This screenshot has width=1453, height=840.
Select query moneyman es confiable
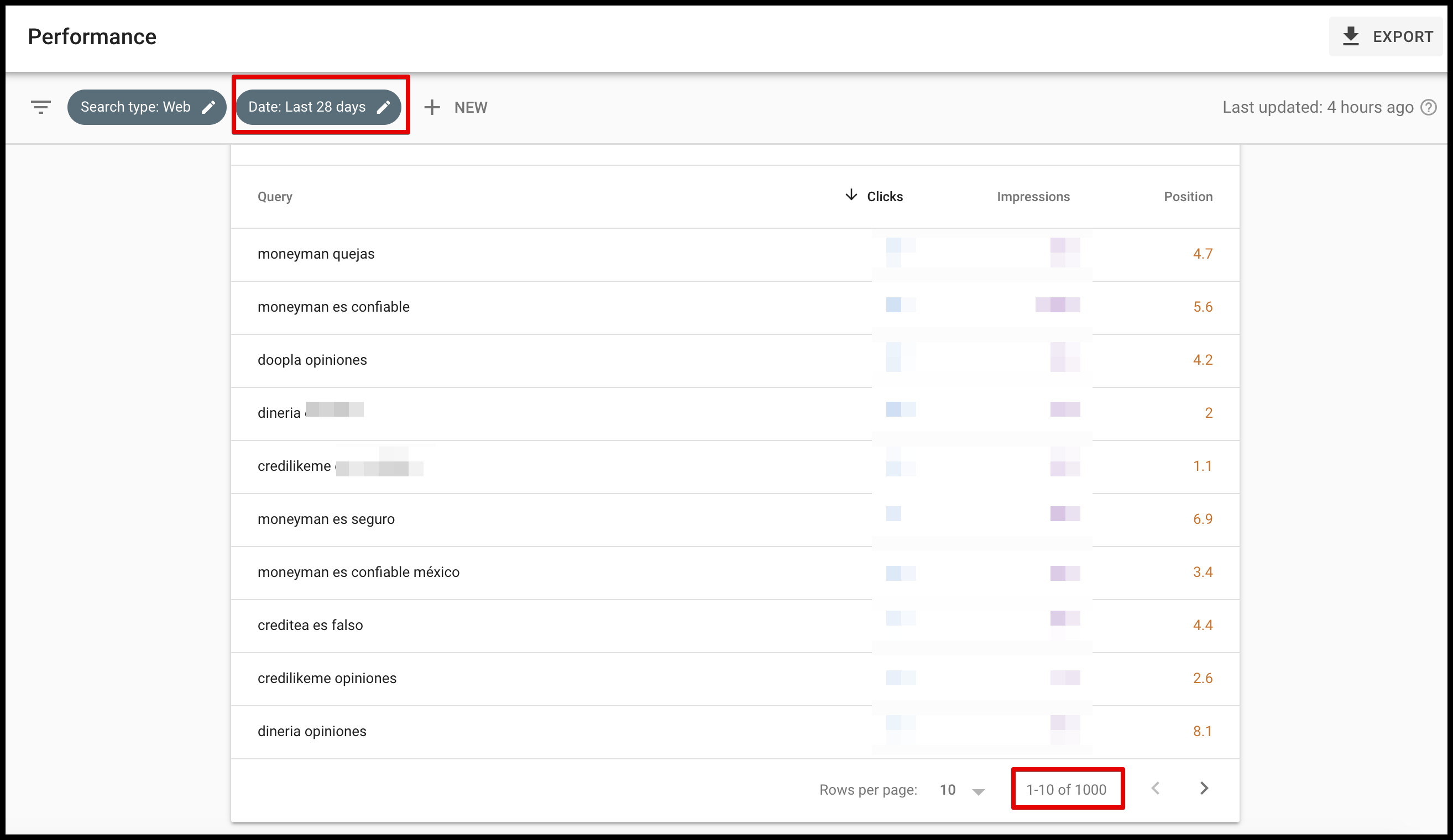[334, 307]
